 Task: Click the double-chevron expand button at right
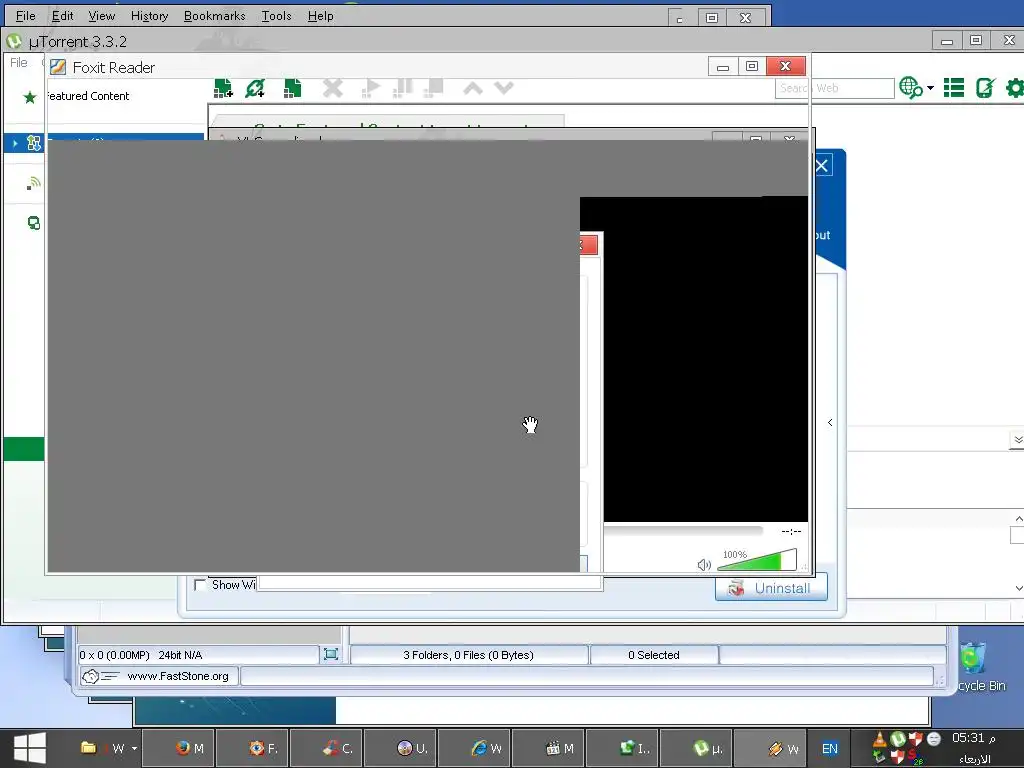tap(1017, 440)
